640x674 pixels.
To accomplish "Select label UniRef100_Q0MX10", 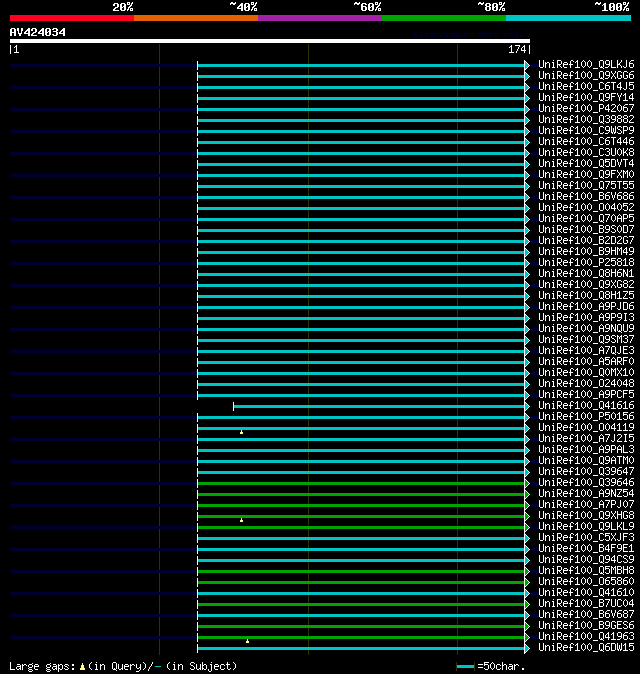I will [x=586, y=373].
